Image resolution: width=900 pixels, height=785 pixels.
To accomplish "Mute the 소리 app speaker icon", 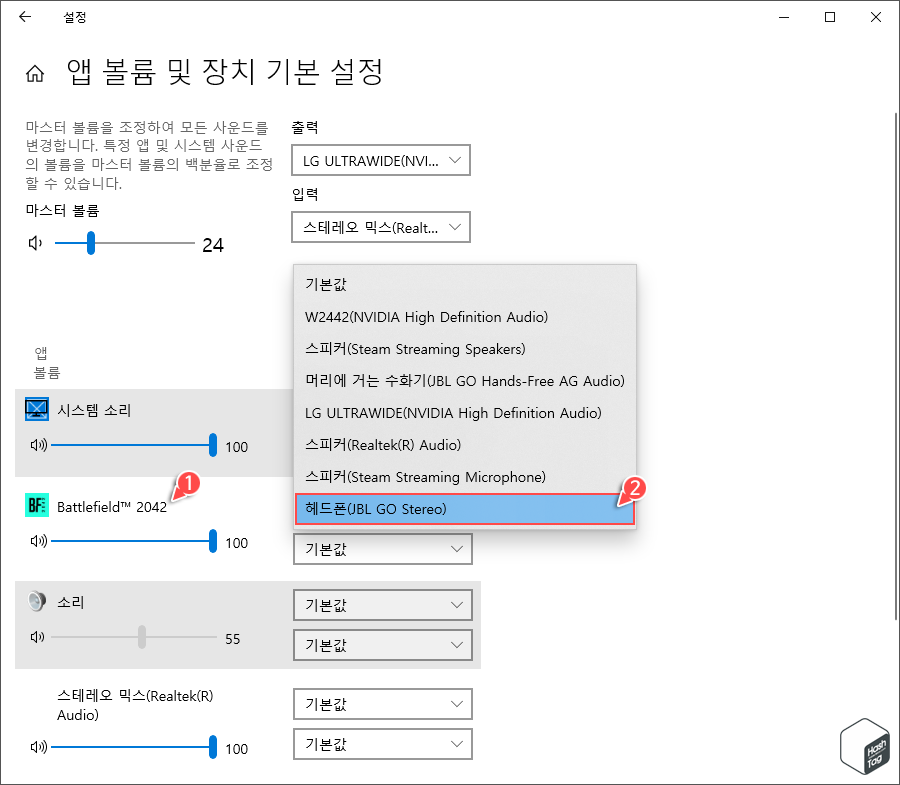I will (x=37, y=637).
